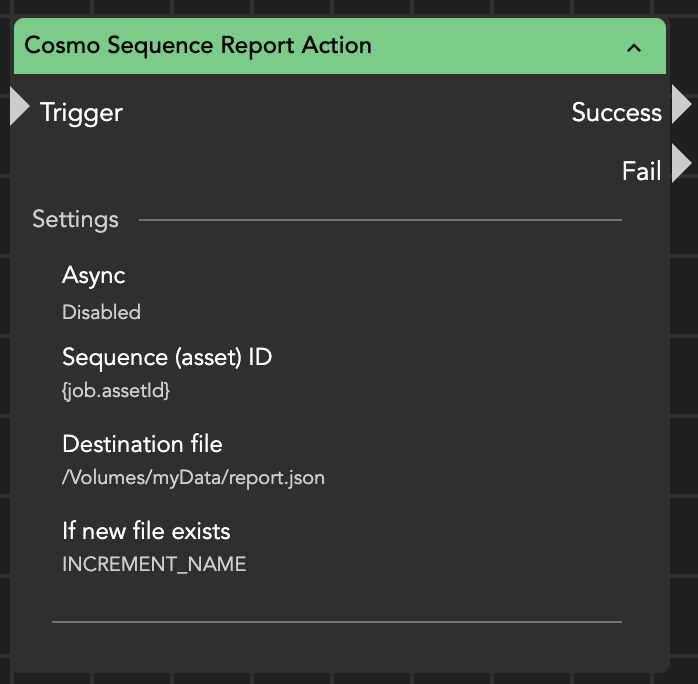Edit the /Volumes/myData/report.json path
This screenshot has width=698, height=684.
193,478
